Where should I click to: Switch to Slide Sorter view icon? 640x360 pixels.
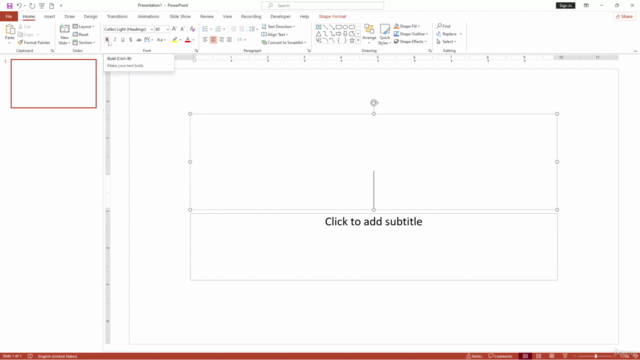point(538,356)
